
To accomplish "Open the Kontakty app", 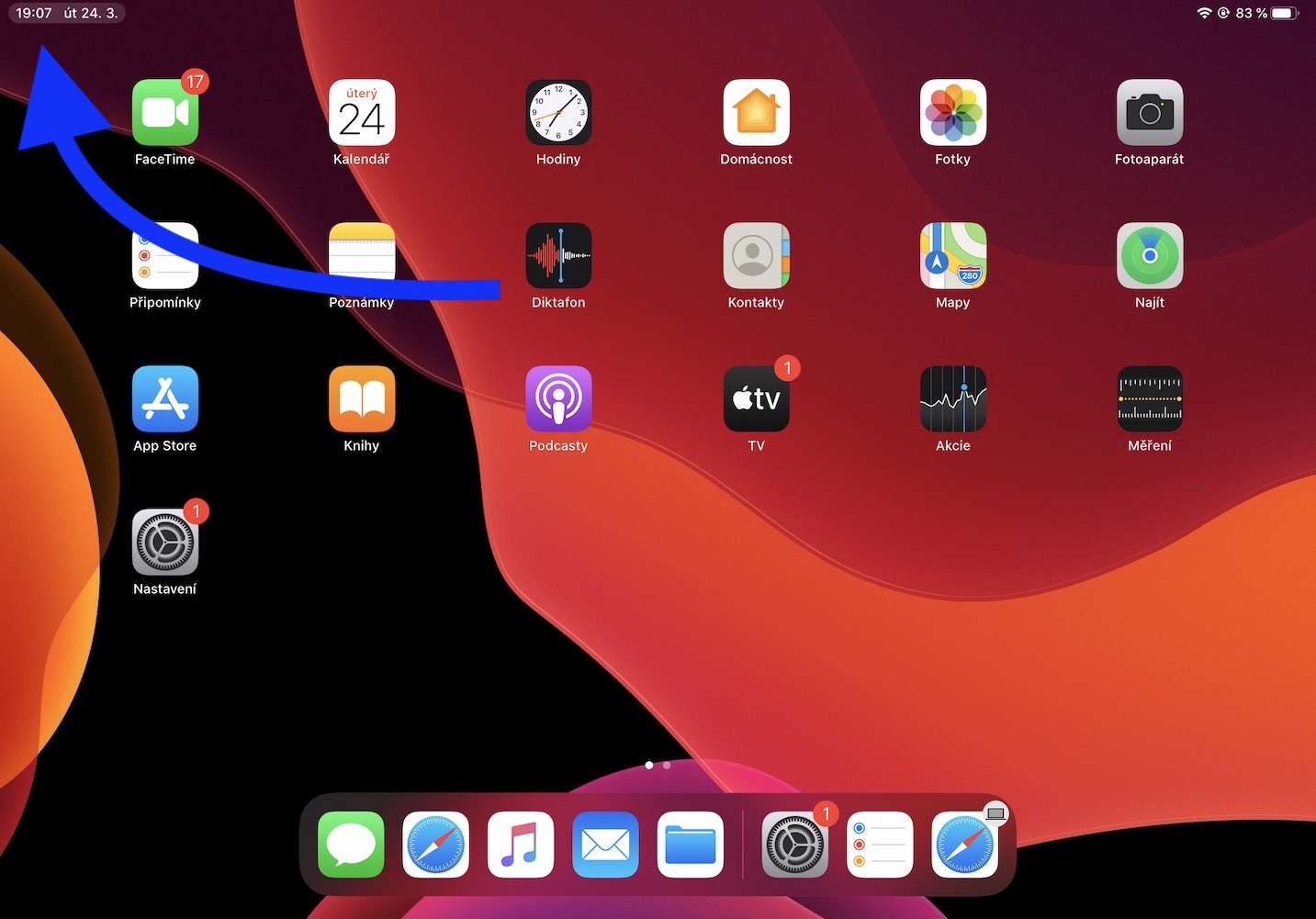I will (756, 256).
